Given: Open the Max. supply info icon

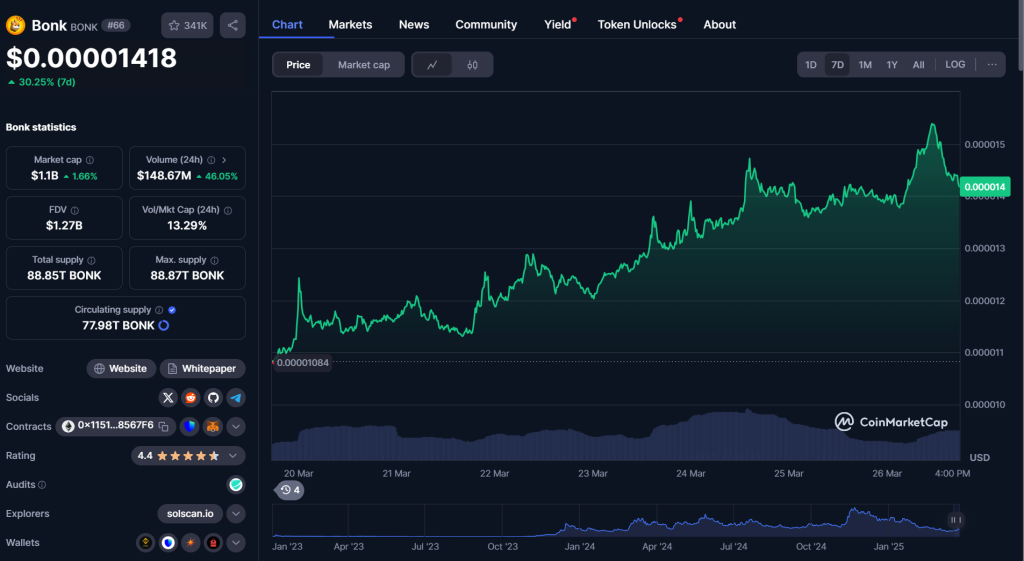Looking at the screenshot, I should point(215,260).
